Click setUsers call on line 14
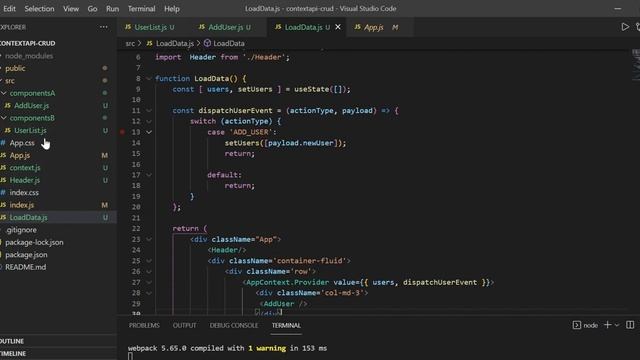640x360 pixels. [x=242, y=143]
